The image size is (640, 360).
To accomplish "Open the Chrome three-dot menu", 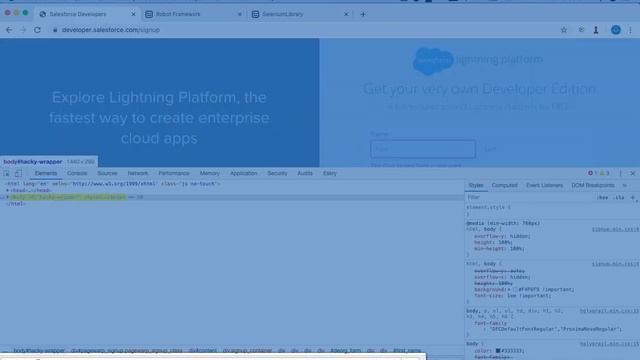I will click(x=630, y=30).
